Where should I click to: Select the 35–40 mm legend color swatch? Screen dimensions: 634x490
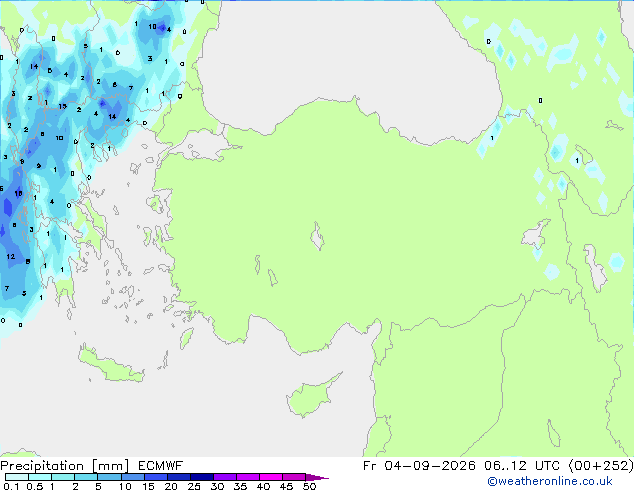click(x=248, y=477)
